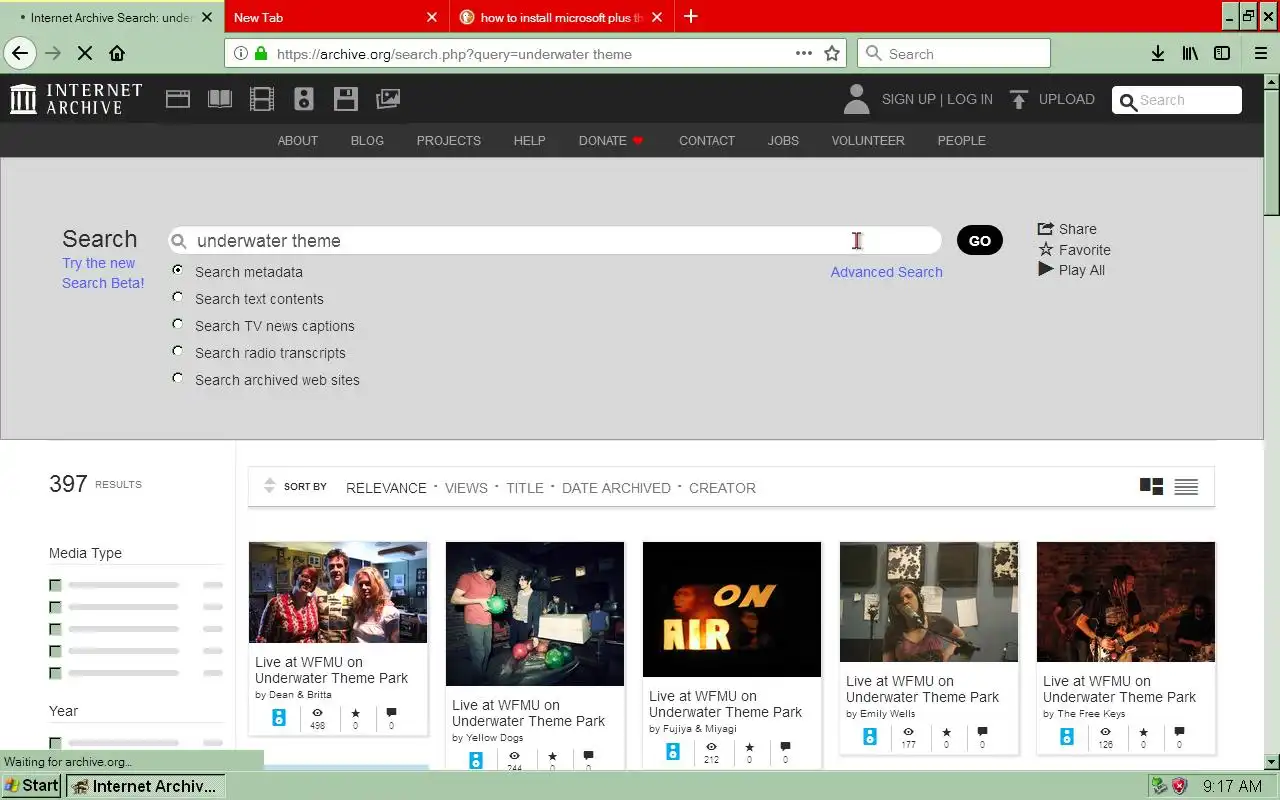
Task: Sort results by VIEWS
Action: point(466,488)
